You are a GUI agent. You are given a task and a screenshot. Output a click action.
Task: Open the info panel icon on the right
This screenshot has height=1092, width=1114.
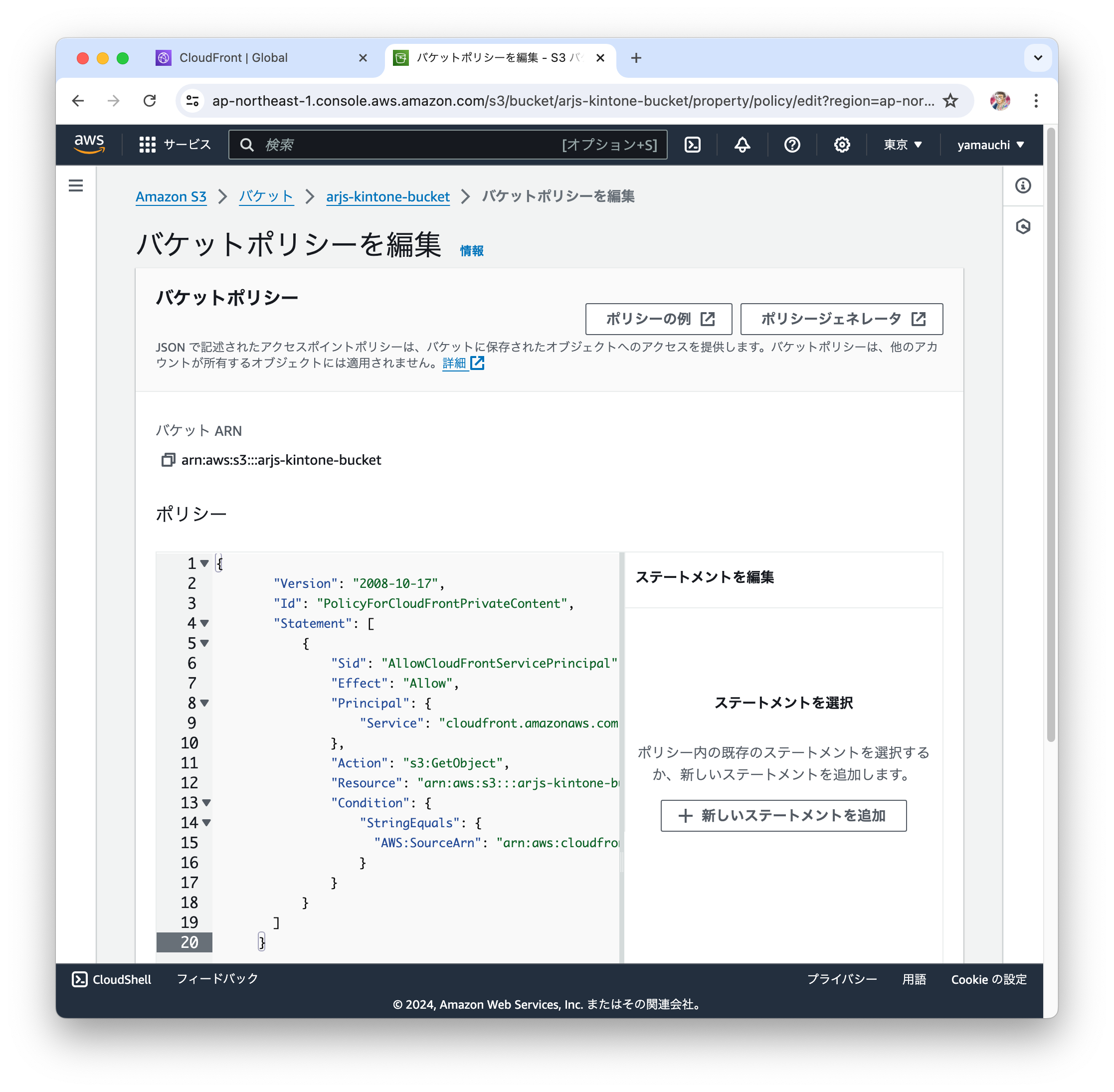pos(1022,185)
